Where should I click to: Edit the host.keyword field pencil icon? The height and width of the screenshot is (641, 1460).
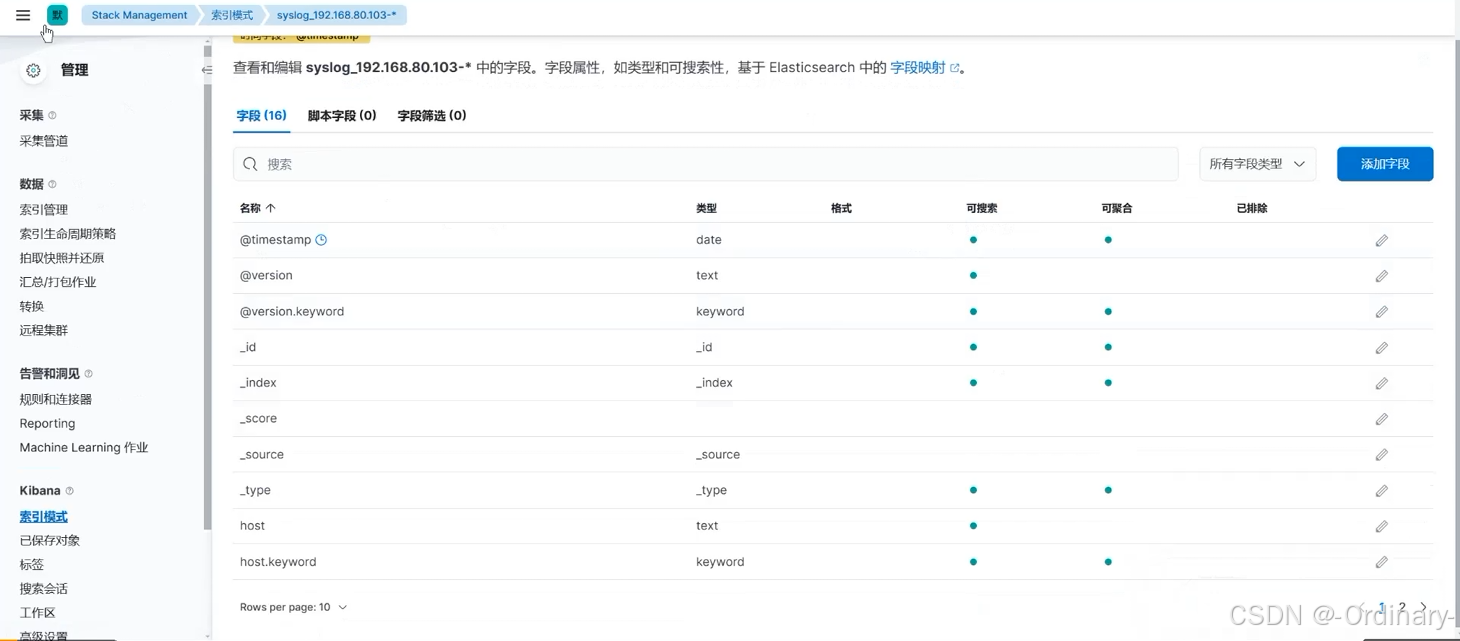pyautogui.click(x=1381, y=562)
